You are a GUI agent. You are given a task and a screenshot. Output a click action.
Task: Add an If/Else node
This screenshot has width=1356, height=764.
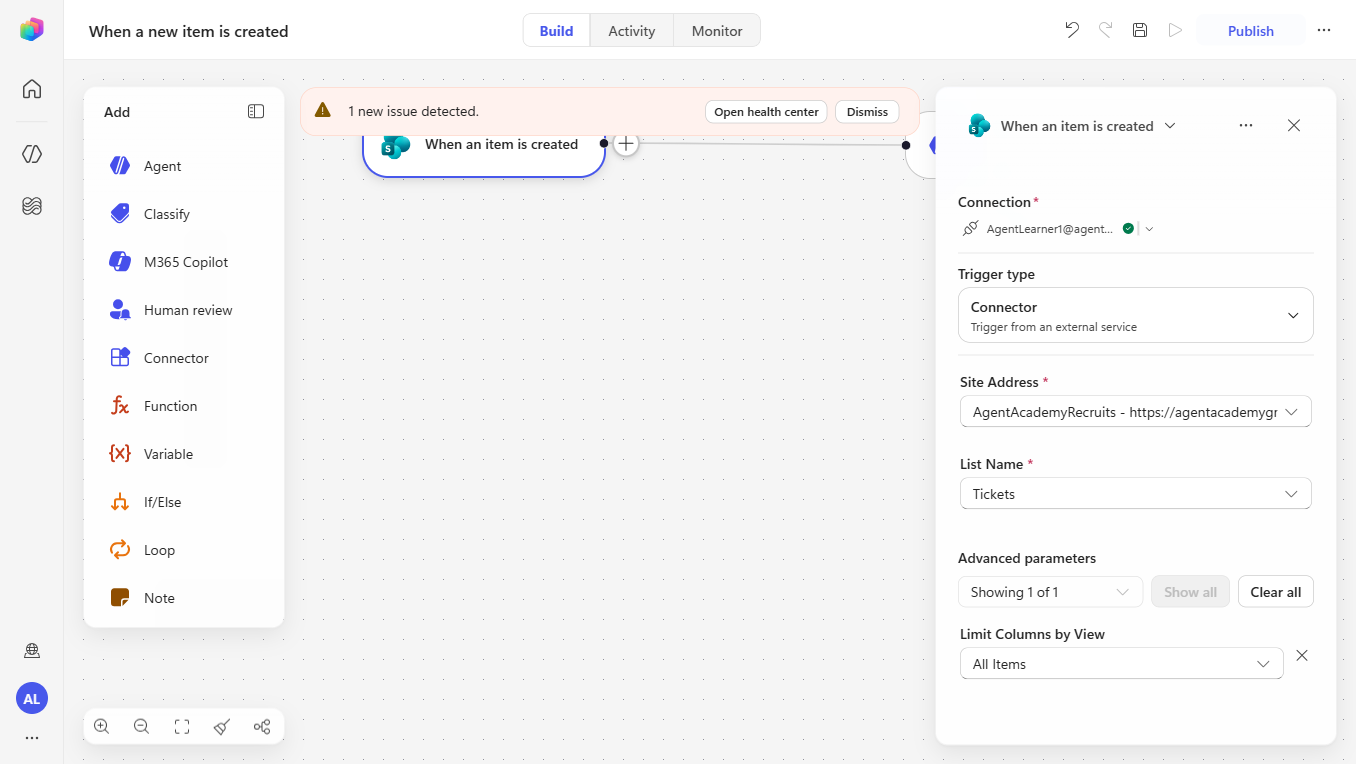(x=184, y=502)
